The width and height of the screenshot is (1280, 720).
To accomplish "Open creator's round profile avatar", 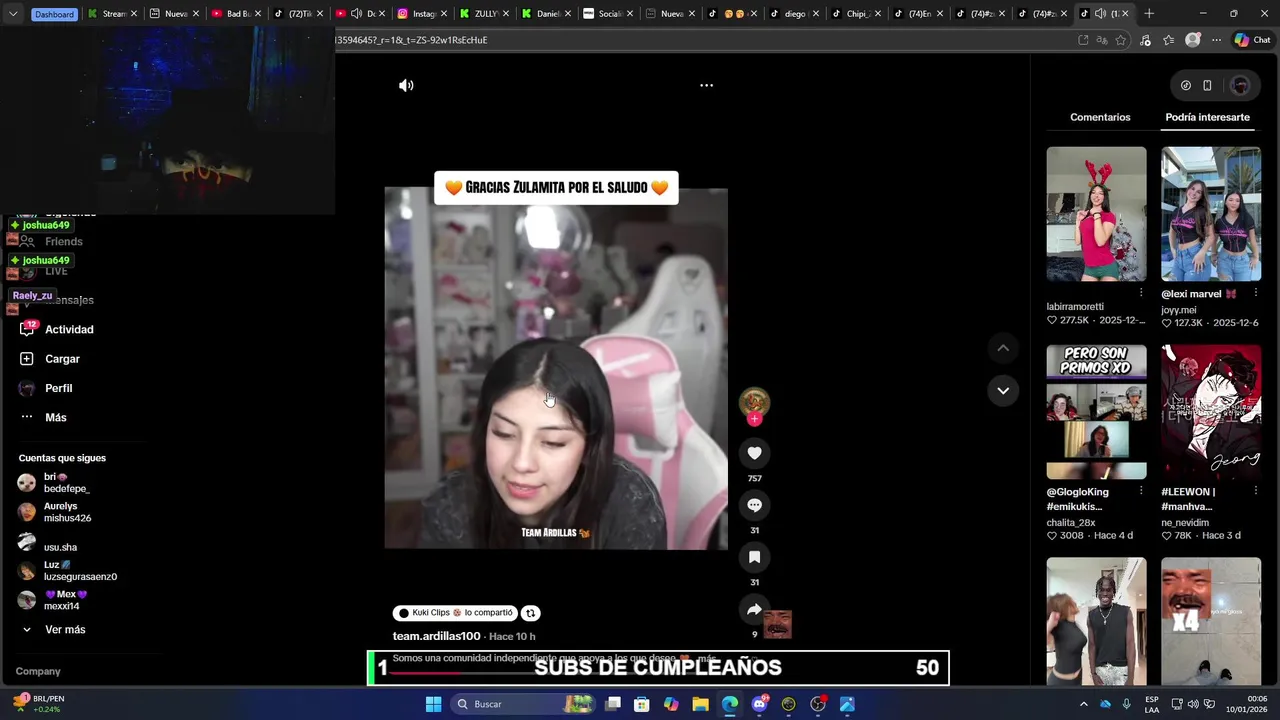I will click(x=754, y=401).
